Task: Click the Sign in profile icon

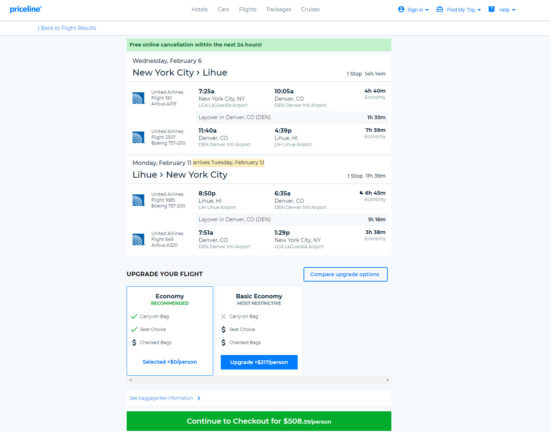Action: coord(401,9)
